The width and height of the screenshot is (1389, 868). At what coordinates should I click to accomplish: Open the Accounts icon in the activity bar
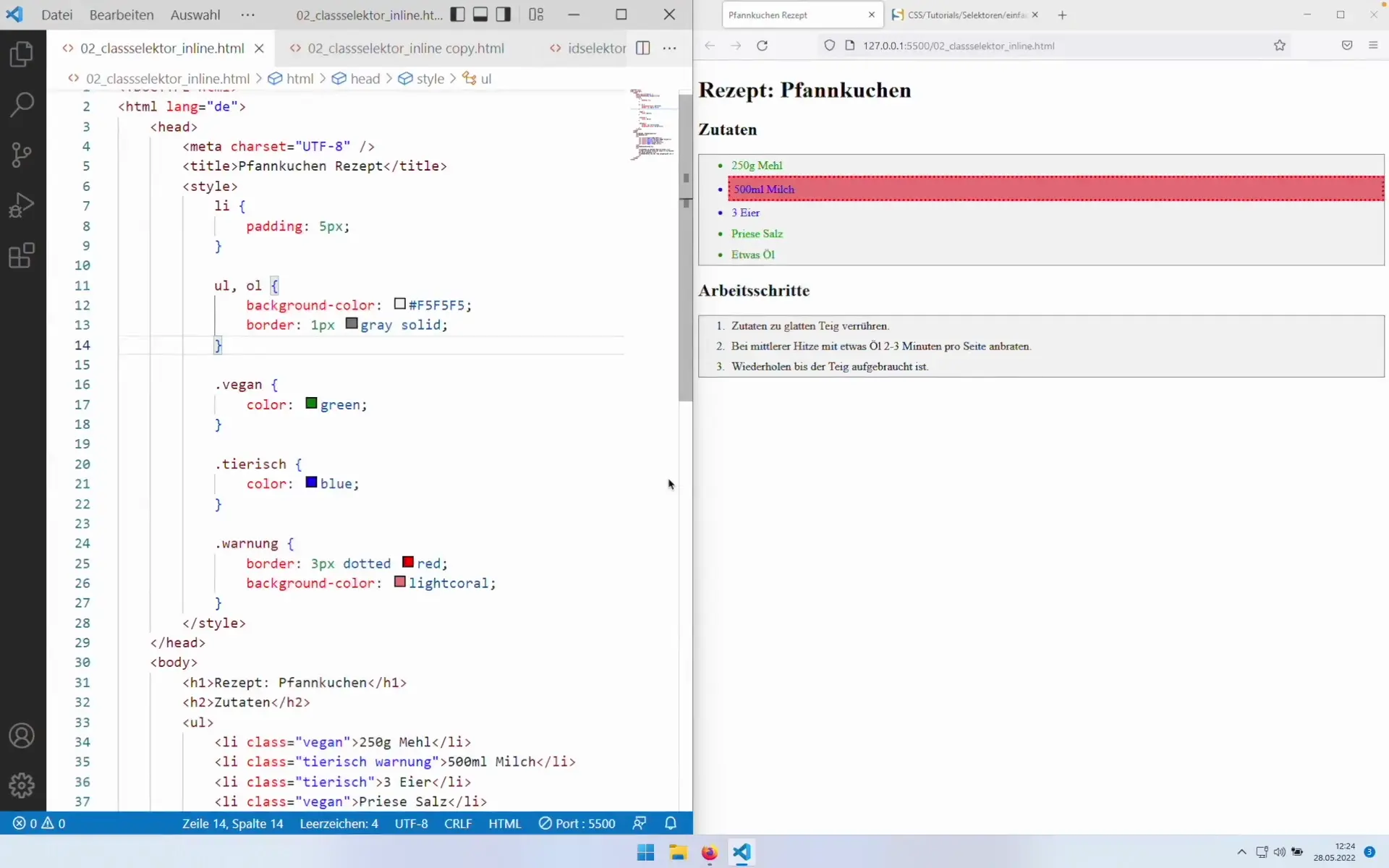click(x=22, y=736)
